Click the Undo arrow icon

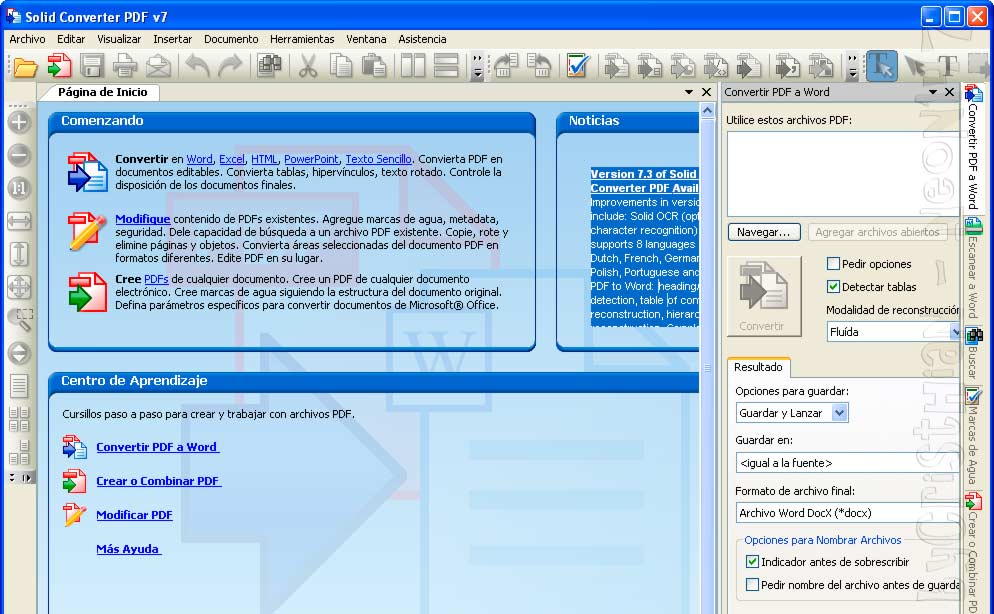pyautogui.click(x=196, y=65)
